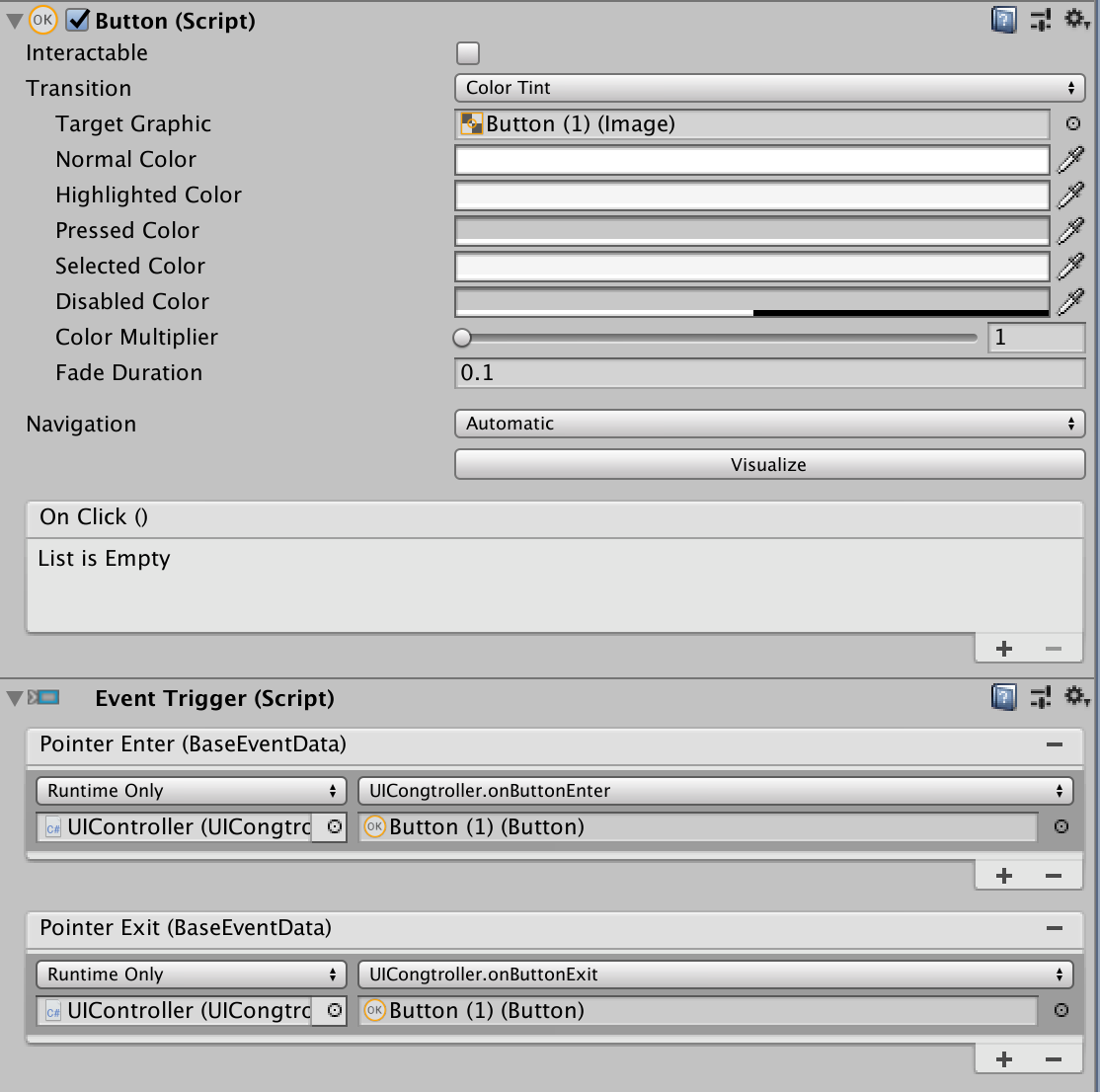This screenshot has height=1092, width=1100.
Task: Open the Event Trigger settings gear menu
Action: [x=1076, y=697]
